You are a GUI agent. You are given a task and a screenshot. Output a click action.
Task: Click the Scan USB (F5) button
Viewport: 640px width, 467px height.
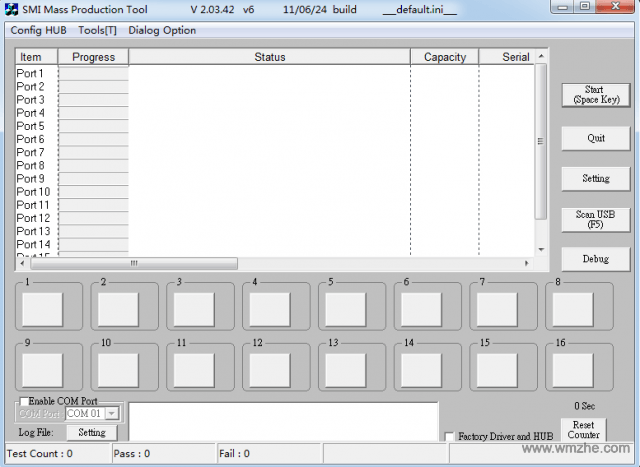(x=595, y=219)
